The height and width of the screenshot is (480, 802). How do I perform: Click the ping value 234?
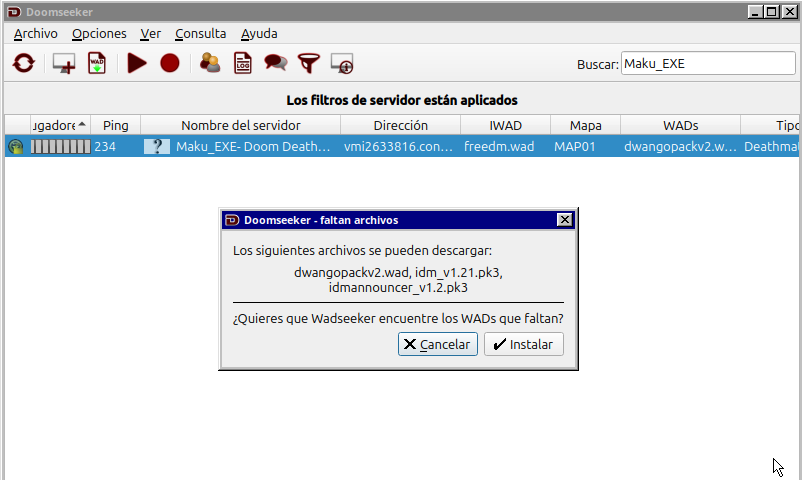pos(105,147)
